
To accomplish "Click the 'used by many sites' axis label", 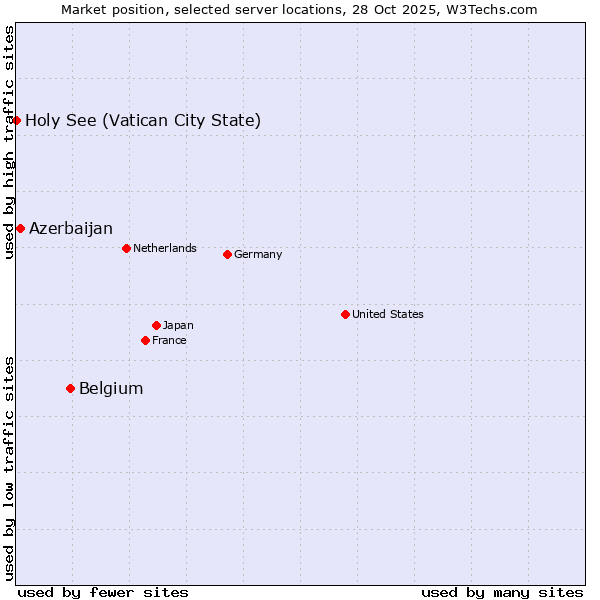I will 502,592.
